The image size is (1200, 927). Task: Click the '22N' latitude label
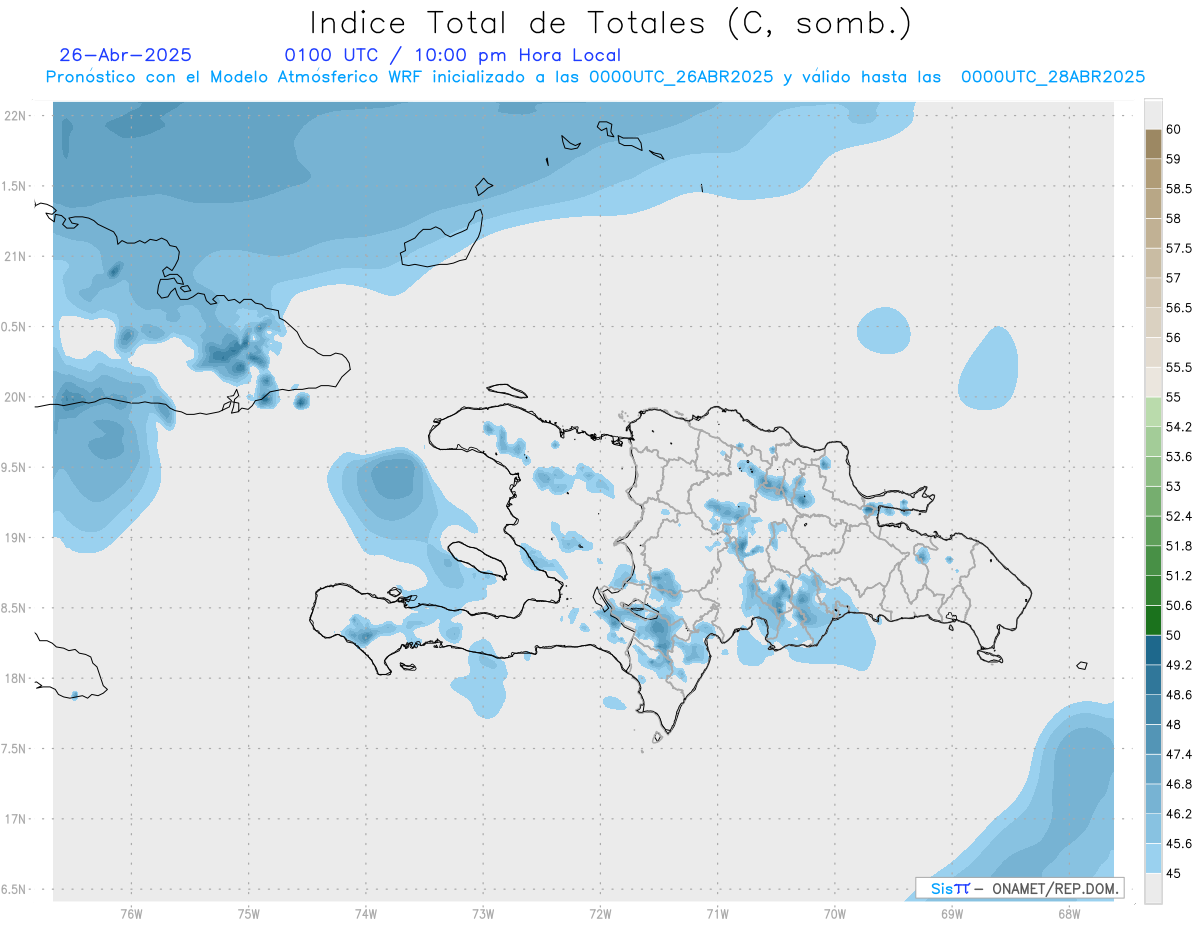pos(17,116)
